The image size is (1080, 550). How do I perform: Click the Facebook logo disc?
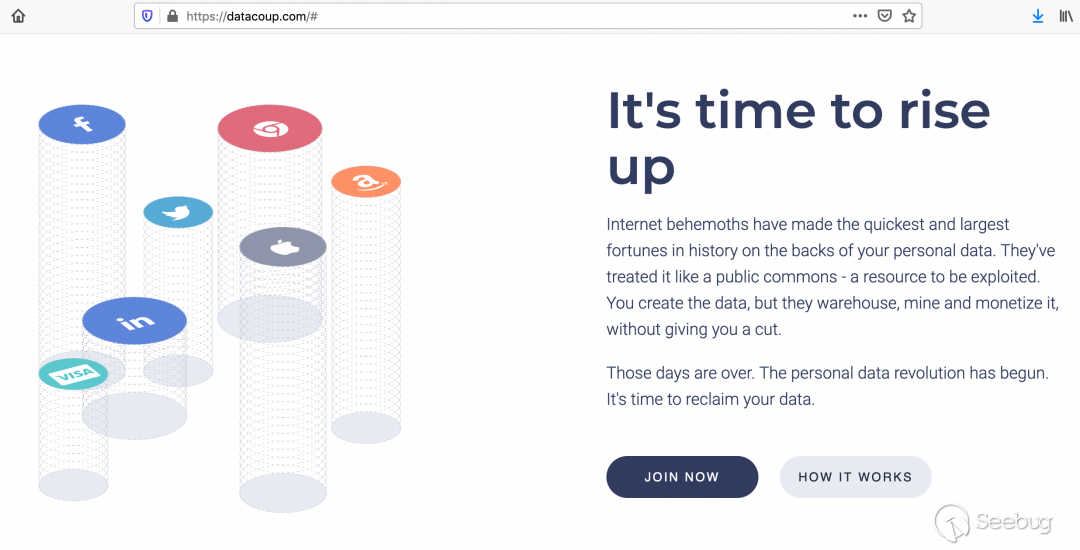(82, 125)
